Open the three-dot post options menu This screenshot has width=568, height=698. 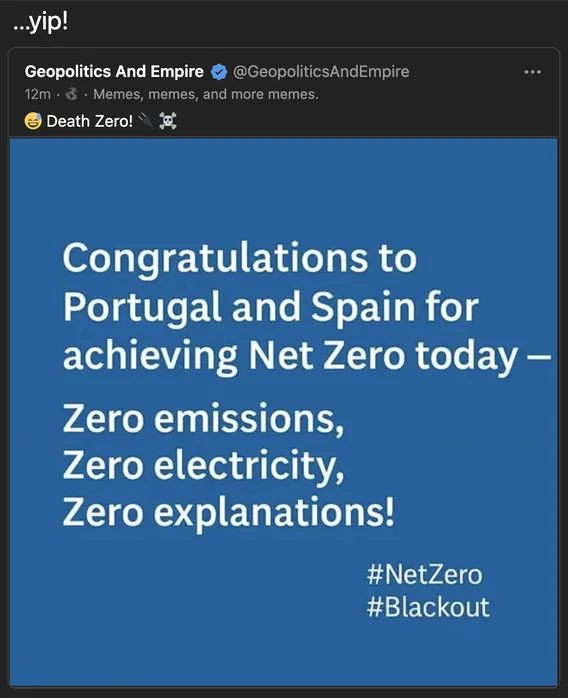[532, 72]
